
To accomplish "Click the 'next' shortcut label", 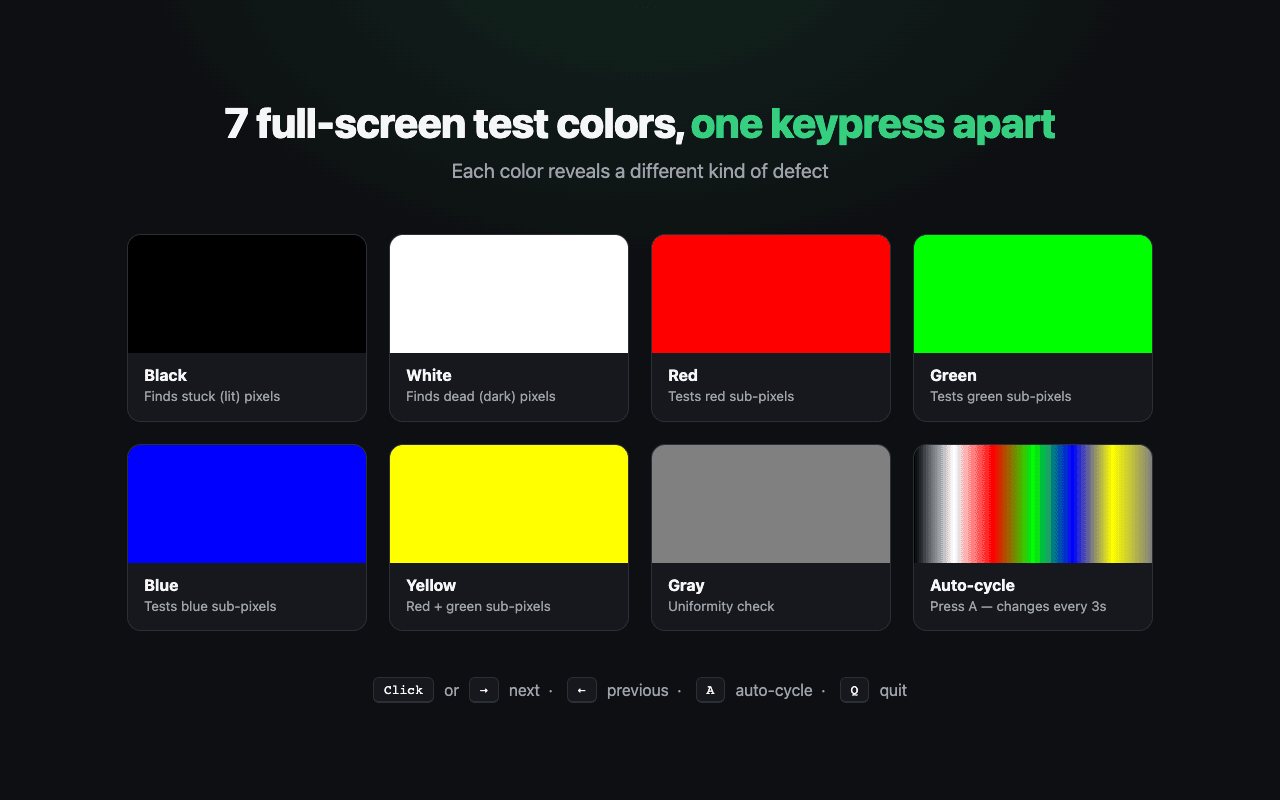I will tap(524, 691).
